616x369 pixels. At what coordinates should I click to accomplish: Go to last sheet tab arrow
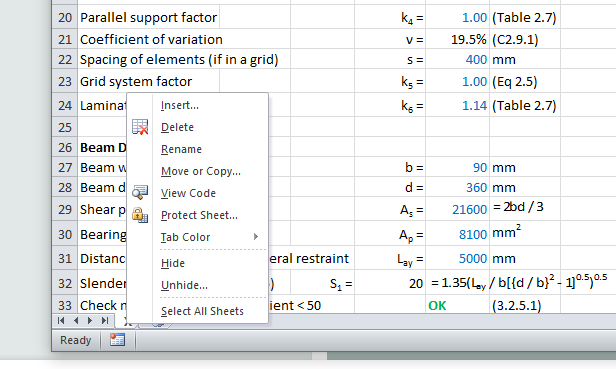click(x=105, y=320)
